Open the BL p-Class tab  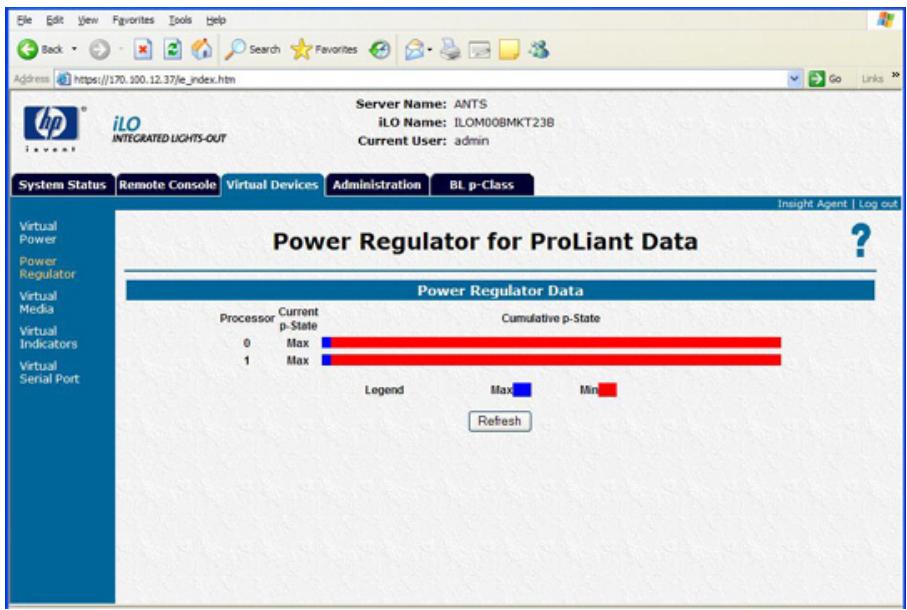pos(482,186)
